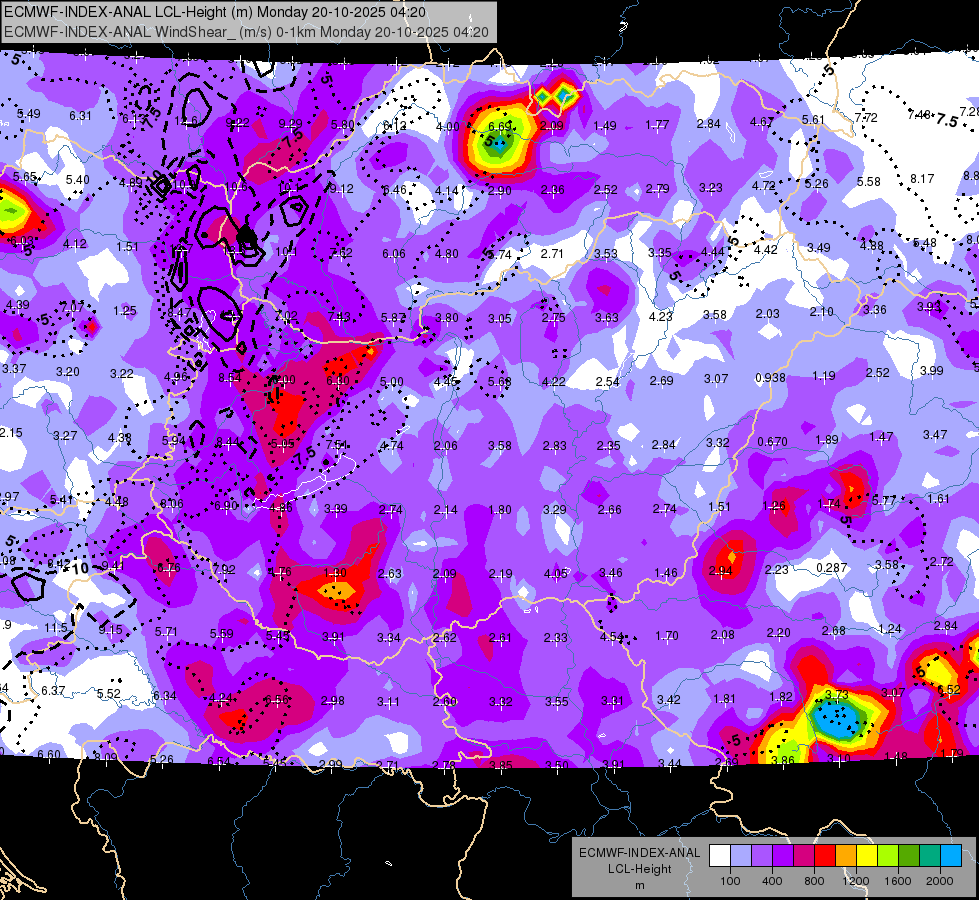Click legend label '400'
This screenshot has width=979, height=900.
[772, 881]
